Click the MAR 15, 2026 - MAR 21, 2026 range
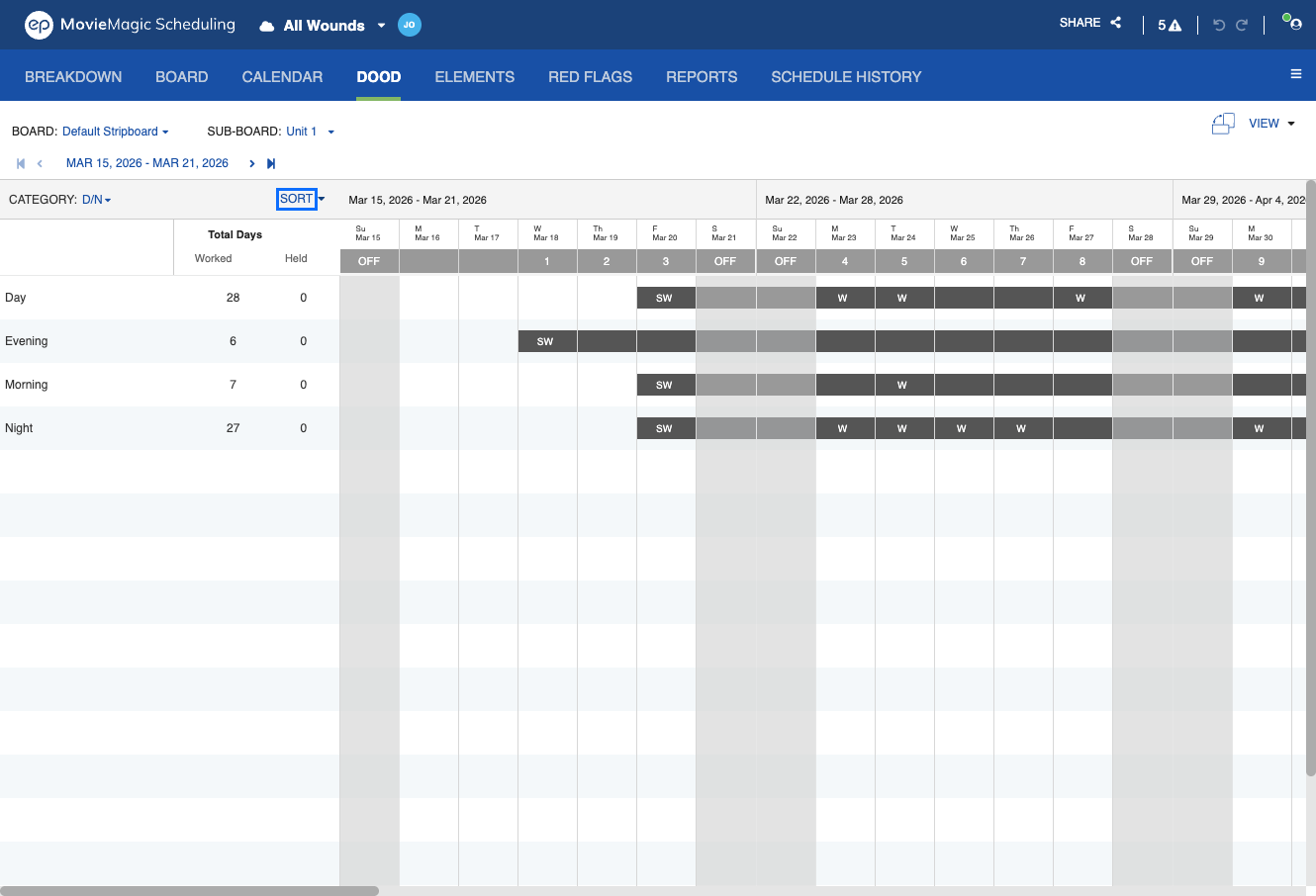This screenshot has height=896, width=1316. pos(147,163)
